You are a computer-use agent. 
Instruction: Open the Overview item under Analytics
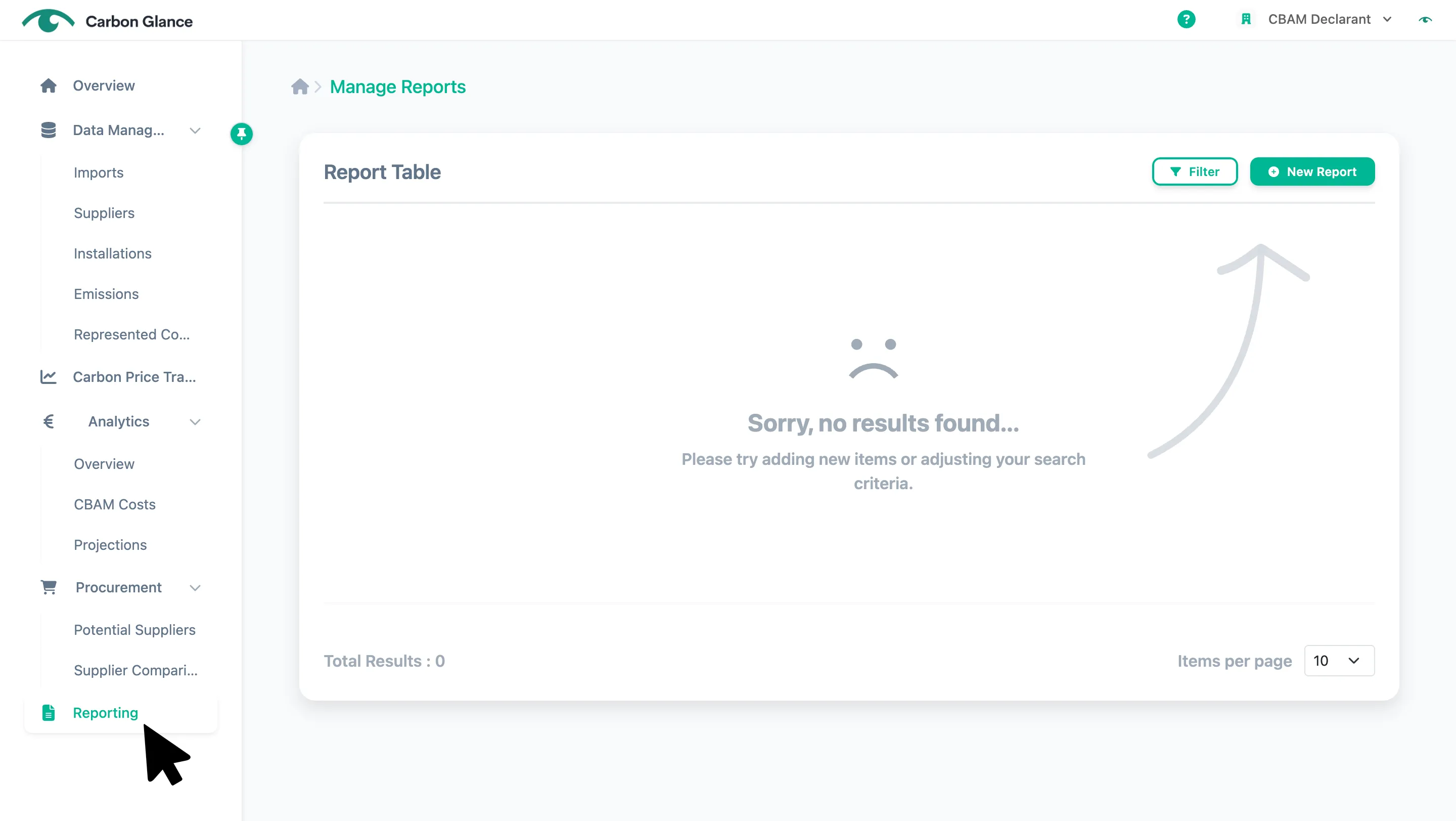pyautogui.click(x=104, y=464)
